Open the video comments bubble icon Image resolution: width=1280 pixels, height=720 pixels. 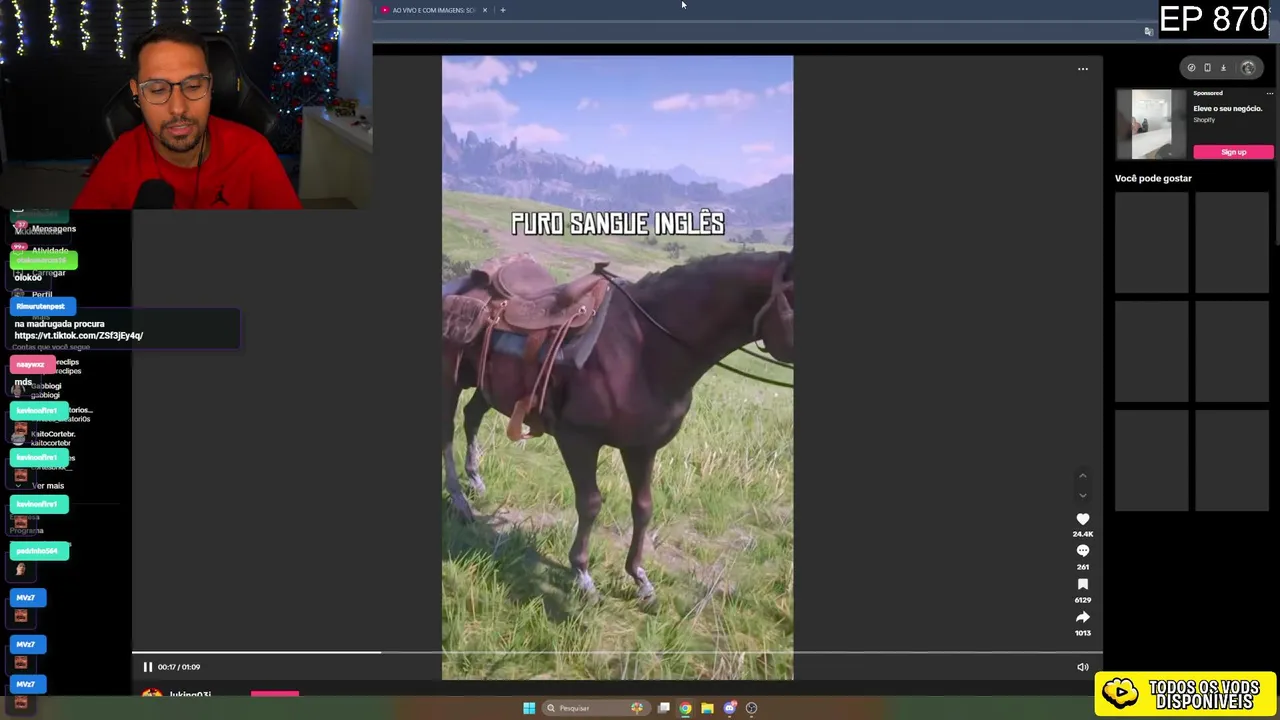point(1082,551)
